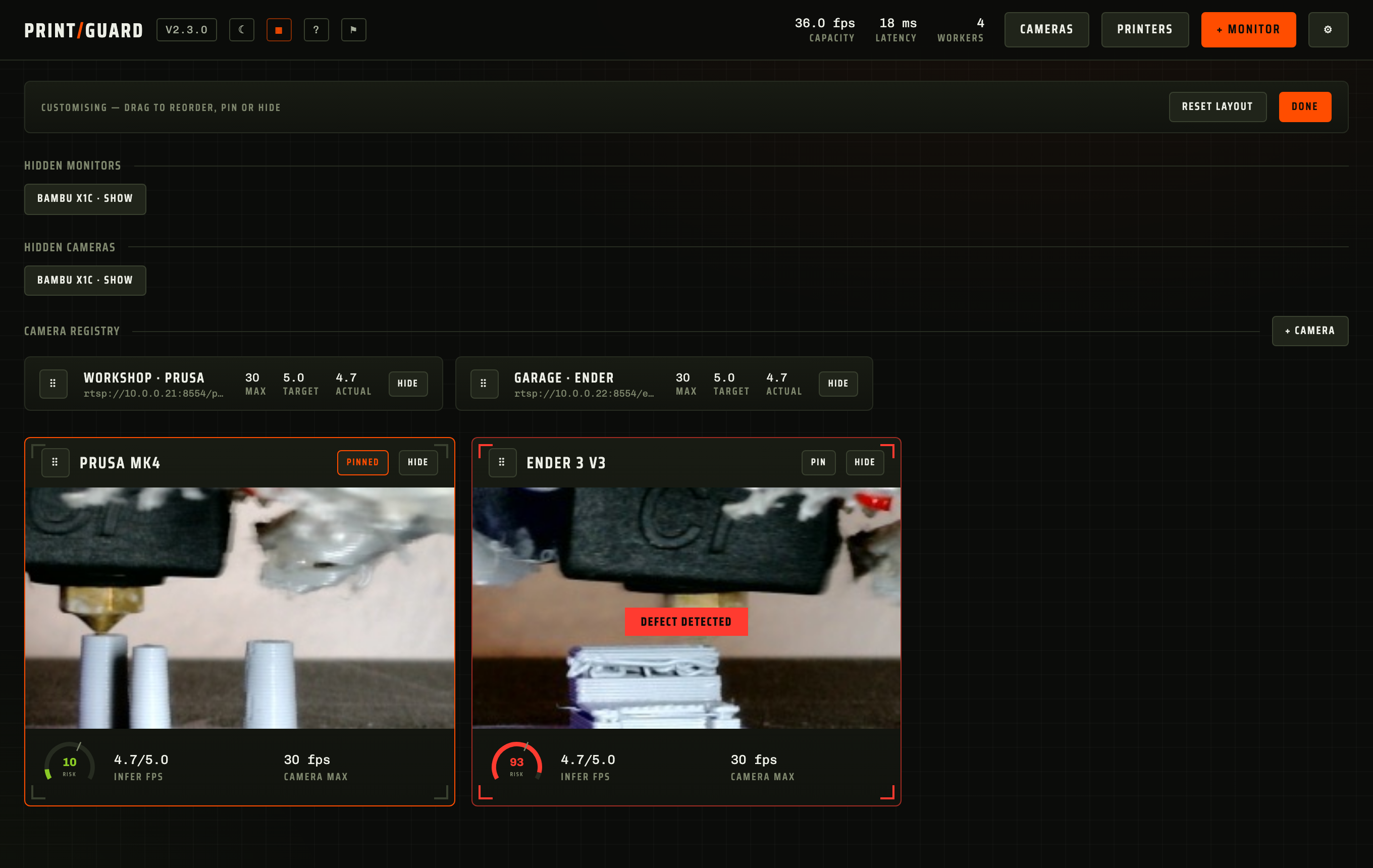Grab drag handle on Ender 3 V3 card

click(502, 462)
